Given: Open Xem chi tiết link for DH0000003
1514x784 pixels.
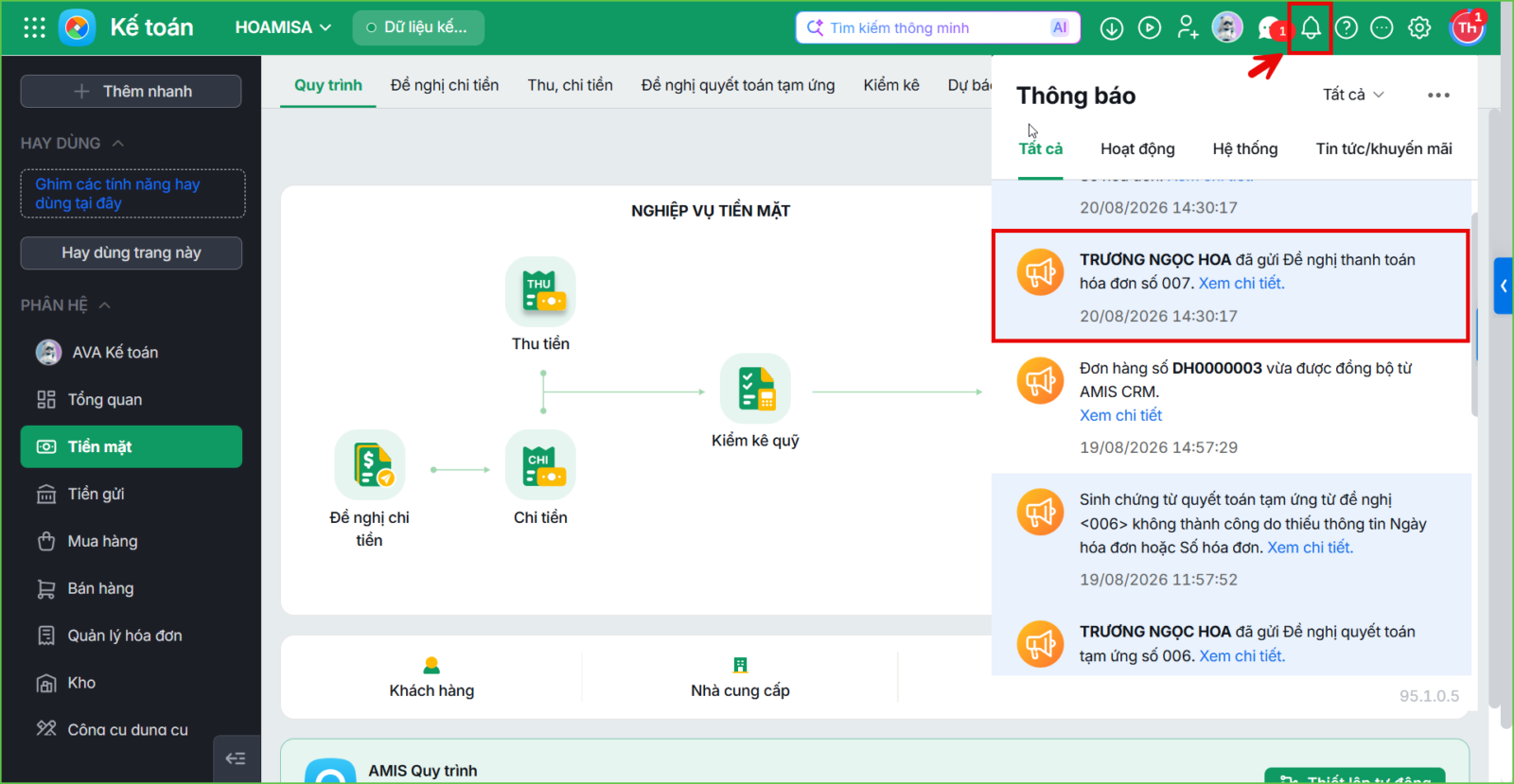Looking at the screenshot, I should click(1120, 415).
